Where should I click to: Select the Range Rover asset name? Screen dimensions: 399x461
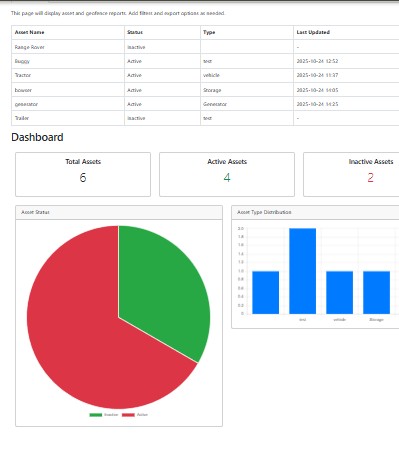29,47
